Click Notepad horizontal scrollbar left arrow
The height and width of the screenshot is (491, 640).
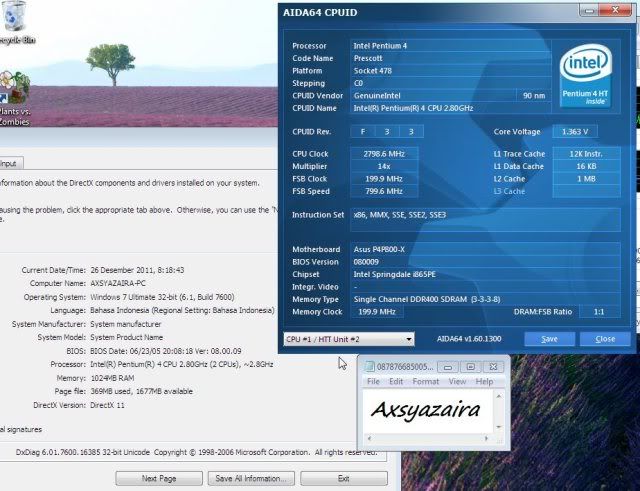[369, 438]
